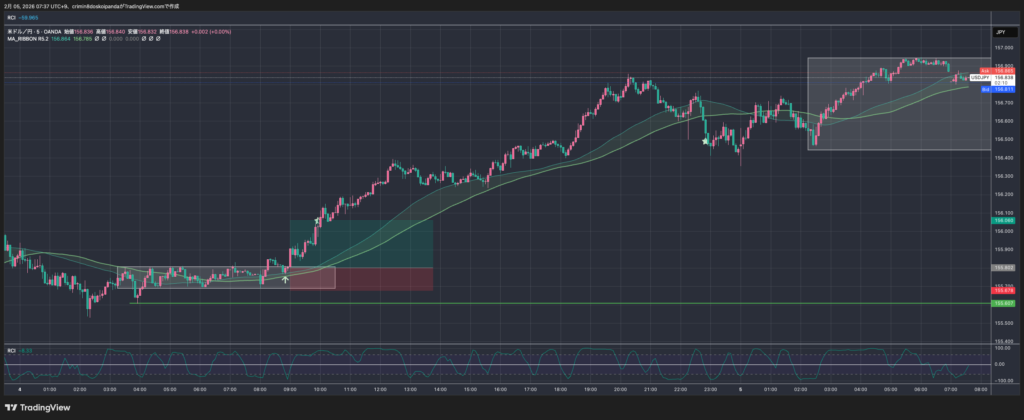Select the RCI label in bottom pane
The image size is (1024, 420).
pyautogui.click(x=11, y=350)
